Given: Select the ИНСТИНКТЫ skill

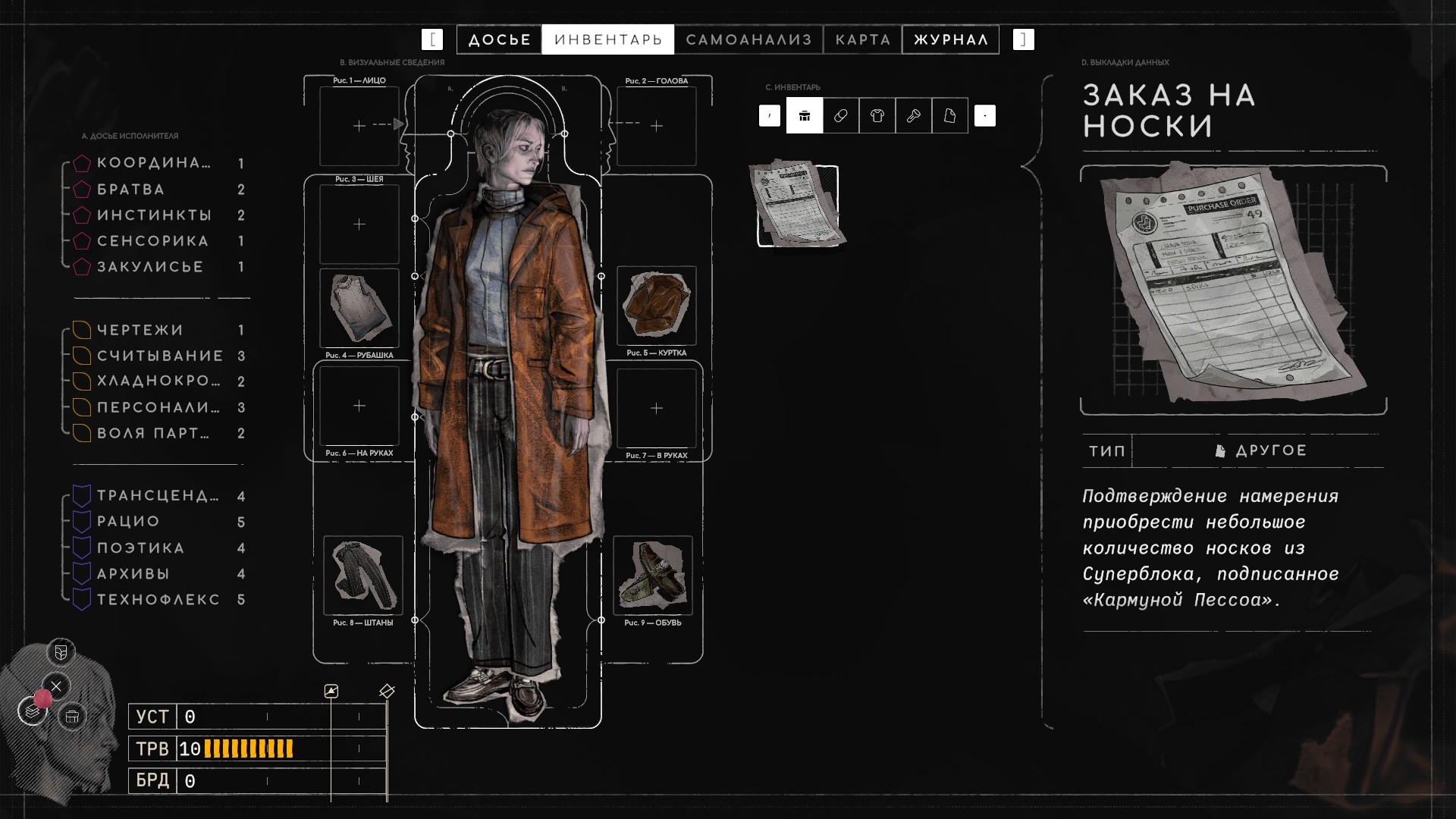Looking at the screenshot, I should 159,215.
